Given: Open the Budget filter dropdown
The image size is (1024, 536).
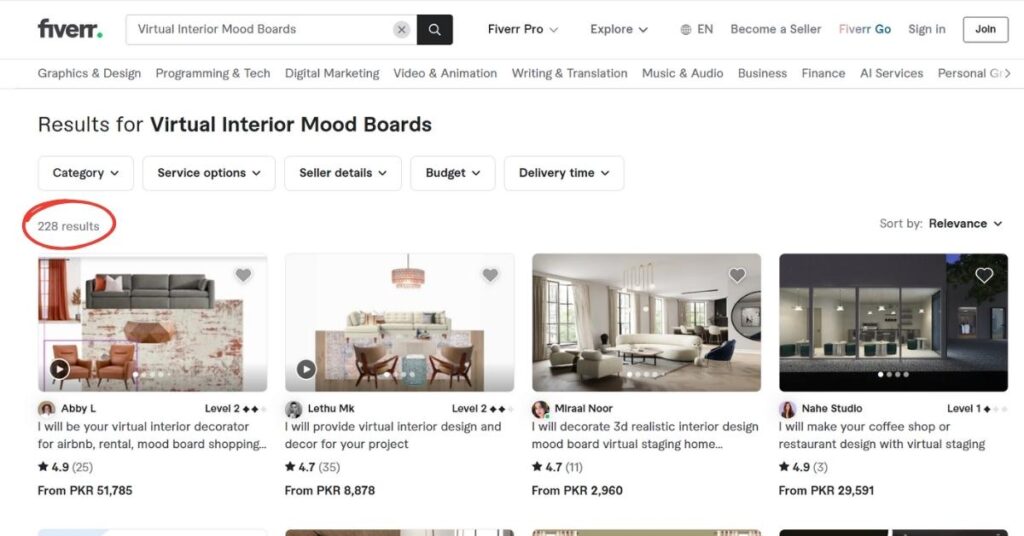Looking at the screenshot, I should [x=453, y=173].
